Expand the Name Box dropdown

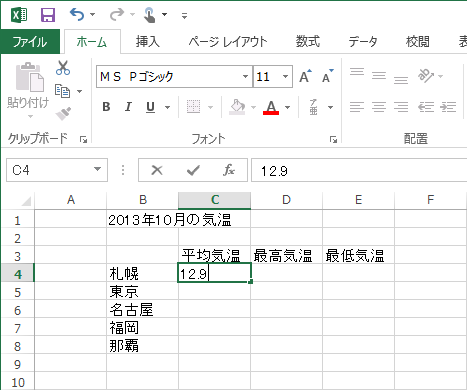coord(98,170)
